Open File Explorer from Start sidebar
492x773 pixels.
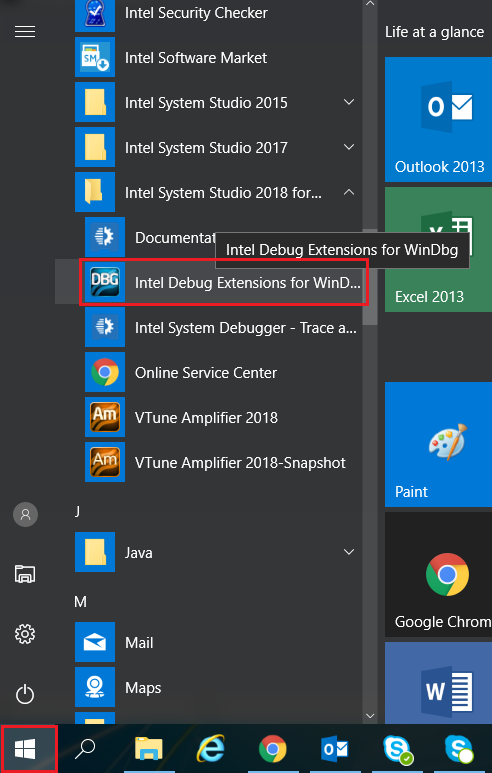click(x=25, y=574)
